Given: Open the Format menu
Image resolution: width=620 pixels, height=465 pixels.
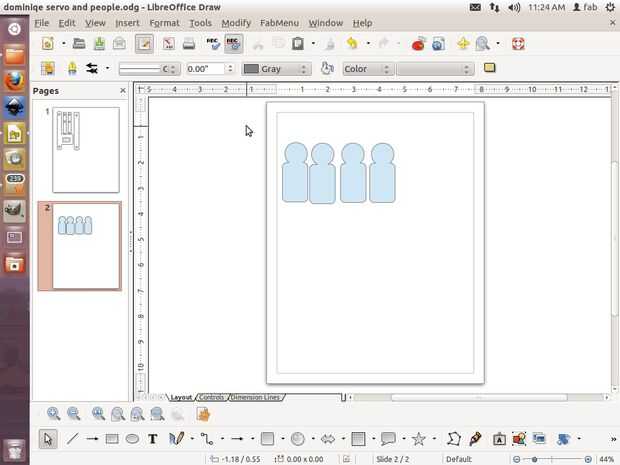Looking at the screenshot, I should click(x=164, y=23).
